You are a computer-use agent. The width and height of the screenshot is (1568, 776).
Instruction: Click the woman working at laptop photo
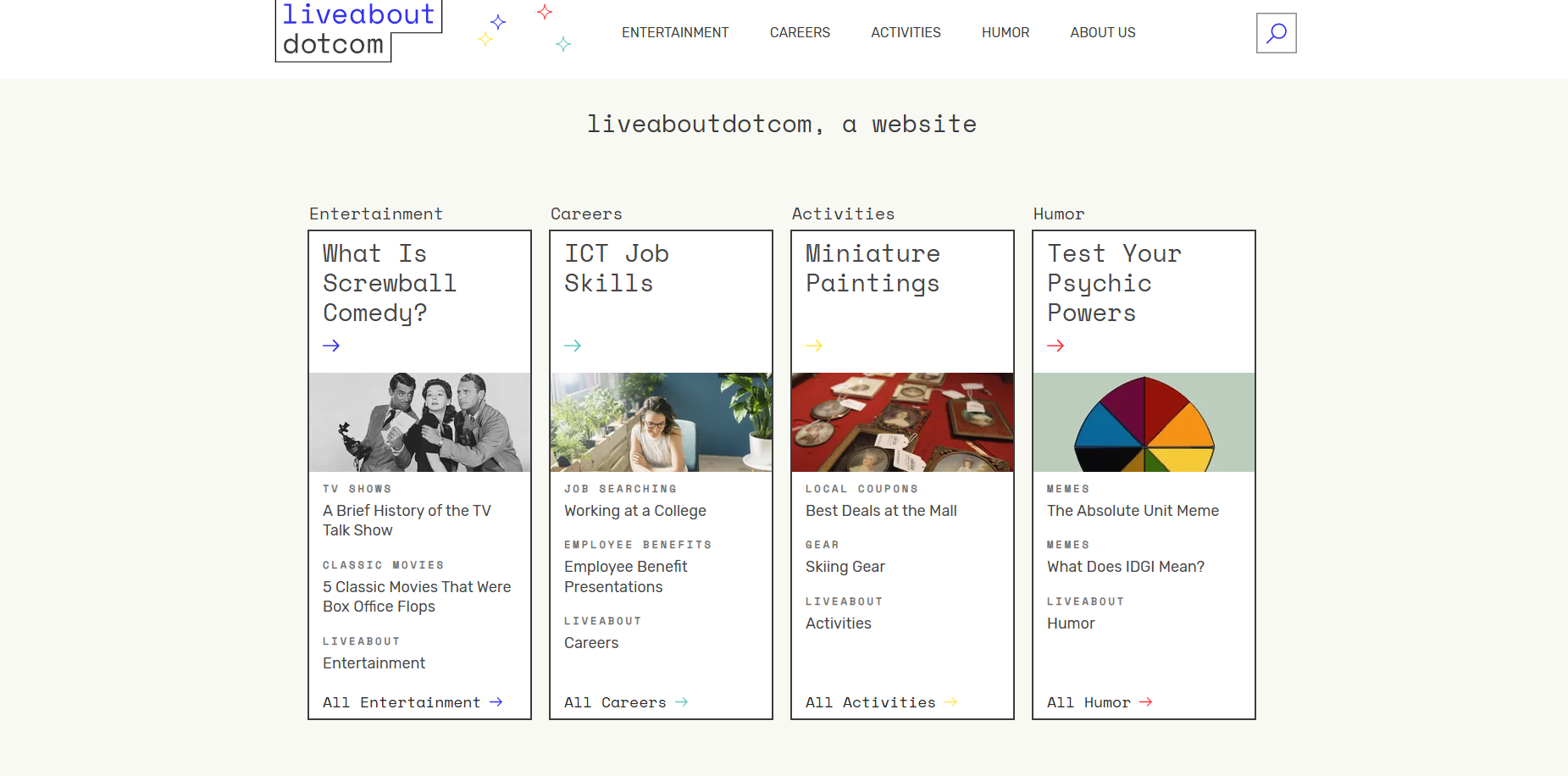pos(661,422)
